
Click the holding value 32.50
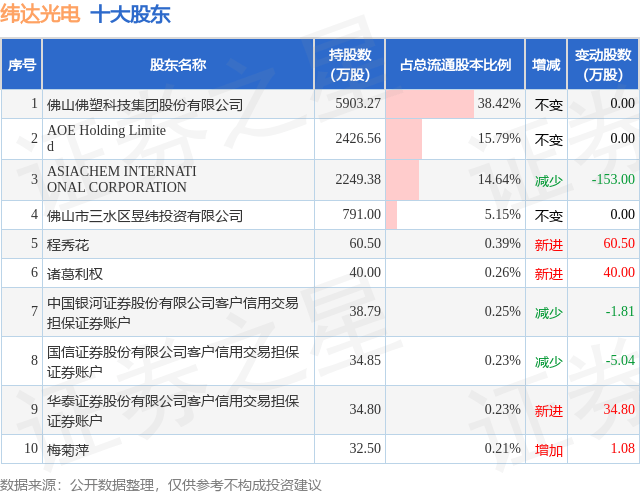365,448
